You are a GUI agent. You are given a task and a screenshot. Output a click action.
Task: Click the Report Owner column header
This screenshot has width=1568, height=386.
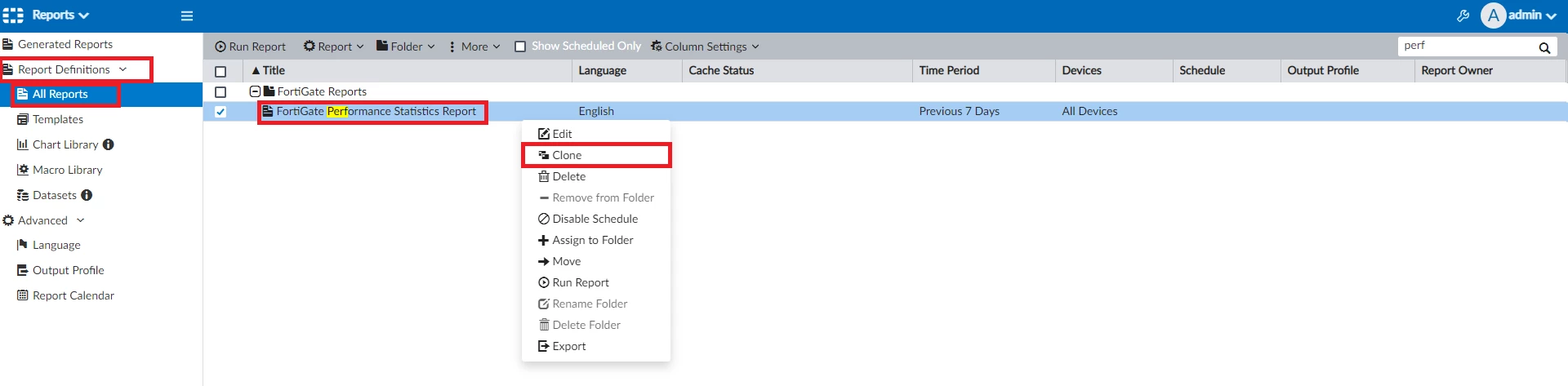point(1490,71)
